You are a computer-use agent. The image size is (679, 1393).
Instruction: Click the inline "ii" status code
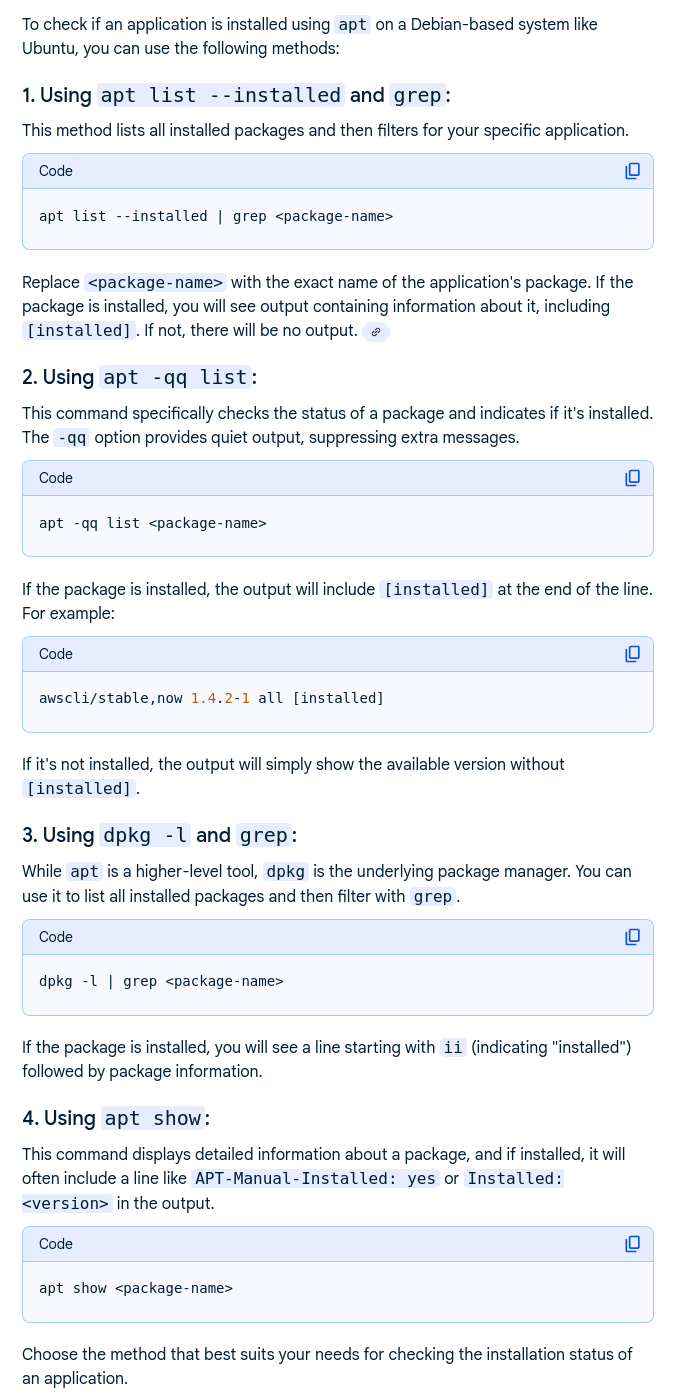click(x=452, y=1048)
